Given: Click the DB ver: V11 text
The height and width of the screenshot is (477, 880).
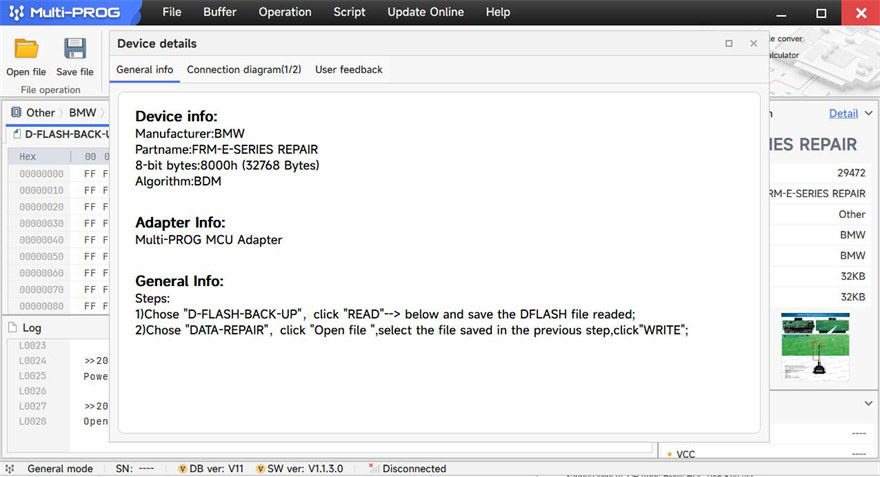Looking at the screenshot, I should tap(216, 469).
